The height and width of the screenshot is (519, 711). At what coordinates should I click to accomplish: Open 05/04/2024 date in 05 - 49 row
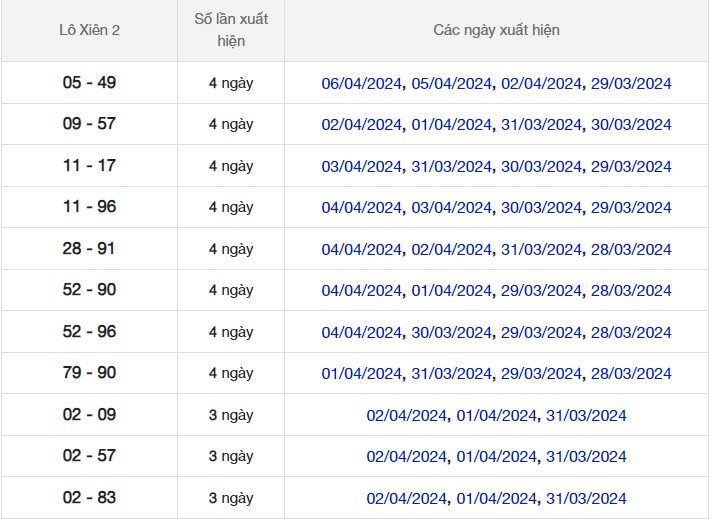[452, 84]
